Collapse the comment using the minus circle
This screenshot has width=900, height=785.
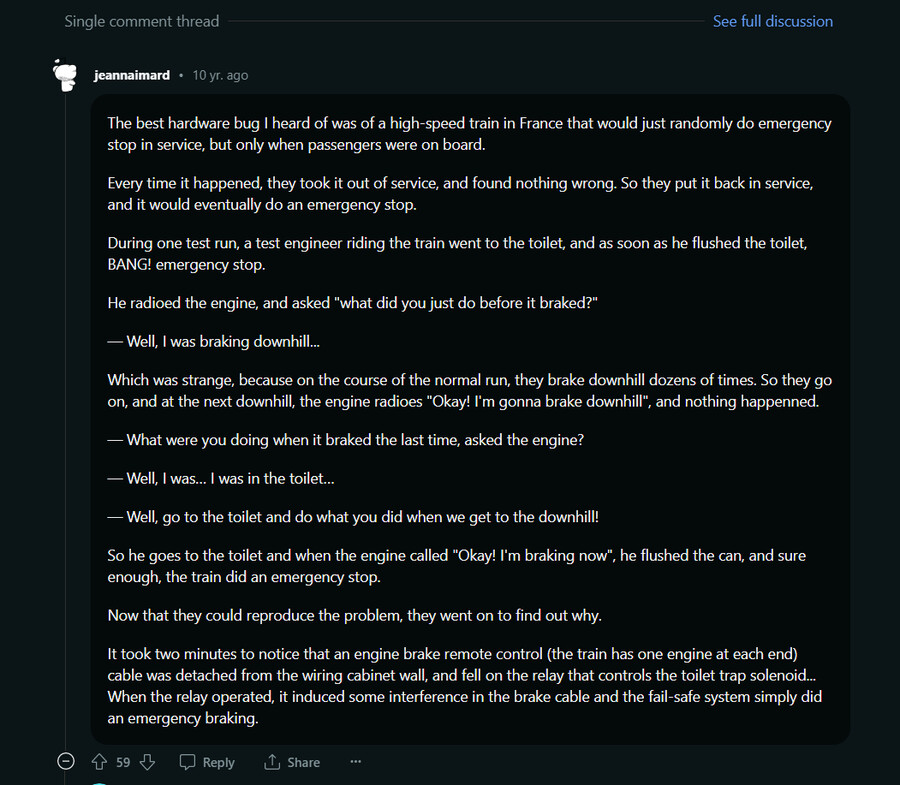click(66, 762)
